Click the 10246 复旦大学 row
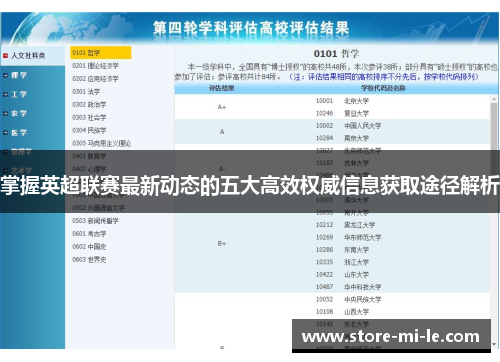The image size is (500, 362). (x=342, y=113)
